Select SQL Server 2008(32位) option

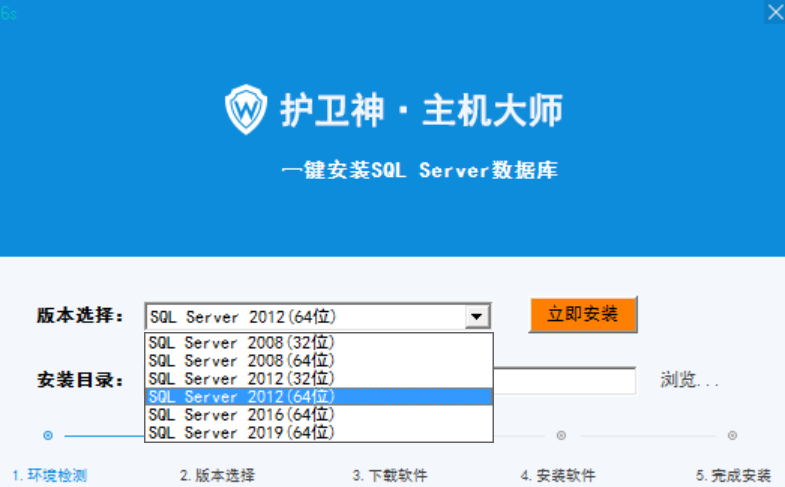pos(319,343)
